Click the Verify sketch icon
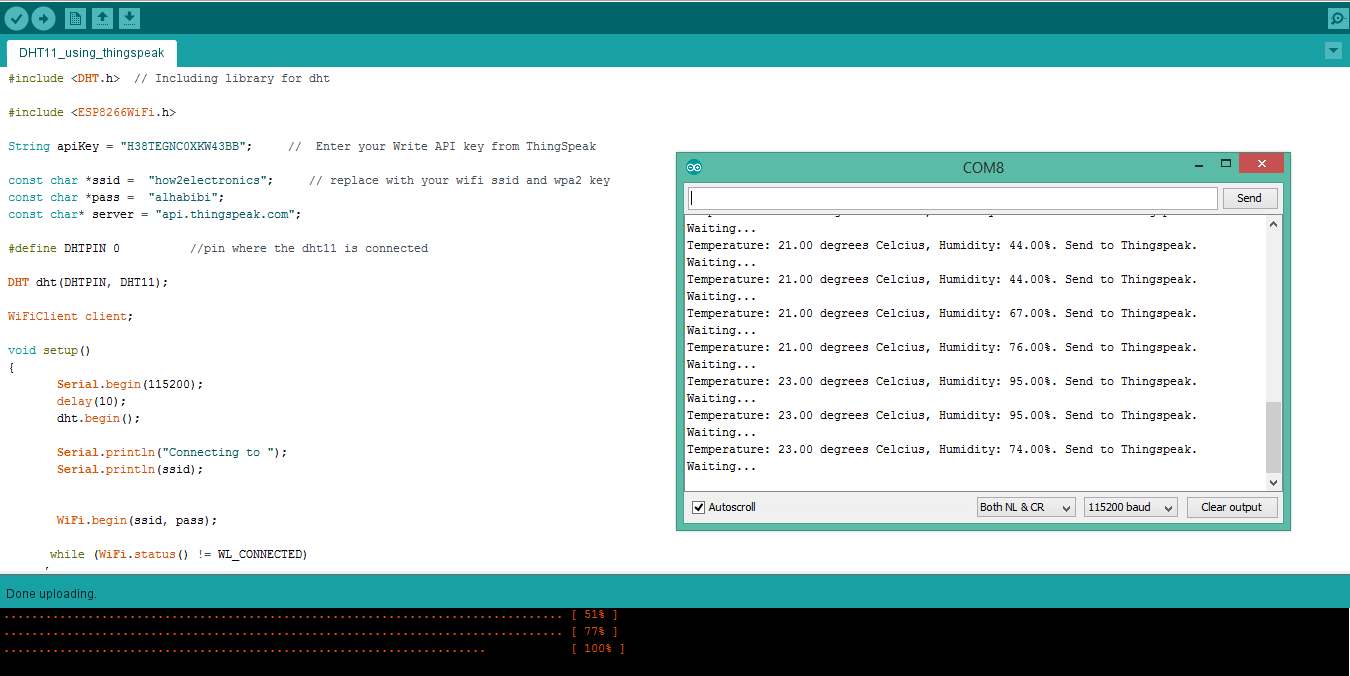This screenshot has width=1350, height=676. point(17,17)
